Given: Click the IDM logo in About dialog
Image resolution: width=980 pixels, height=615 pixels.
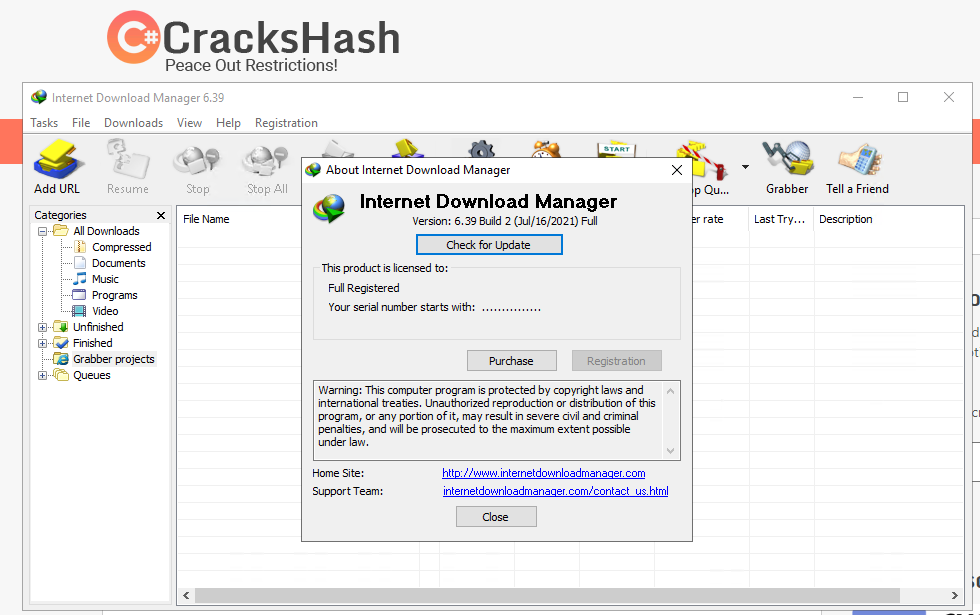Looking at the screenshot, I should coord(329,209).
